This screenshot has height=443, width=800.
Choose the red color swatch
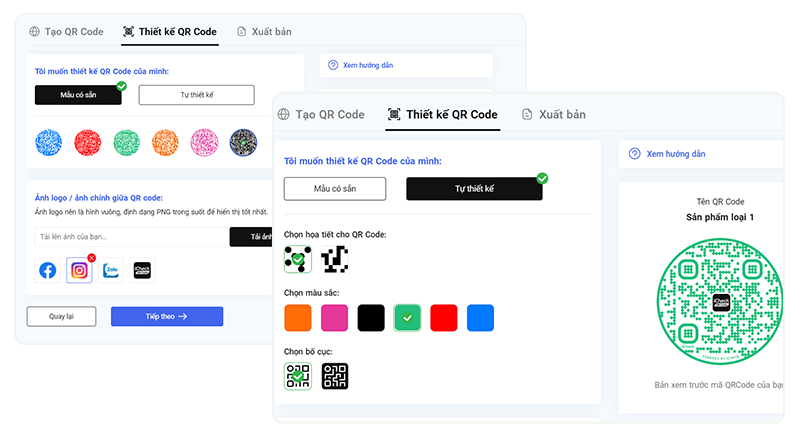(x=444, y=318)
